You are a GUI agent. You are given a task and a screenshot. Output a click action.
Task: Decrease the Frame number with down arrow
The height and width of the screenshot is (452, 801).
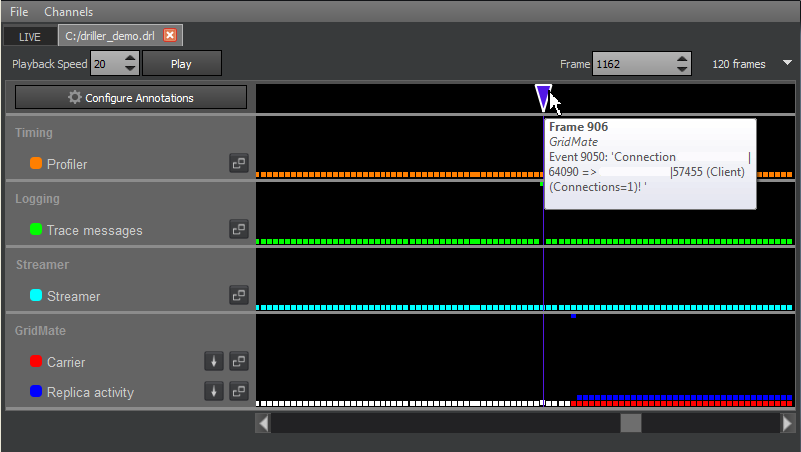coord(682,70)
